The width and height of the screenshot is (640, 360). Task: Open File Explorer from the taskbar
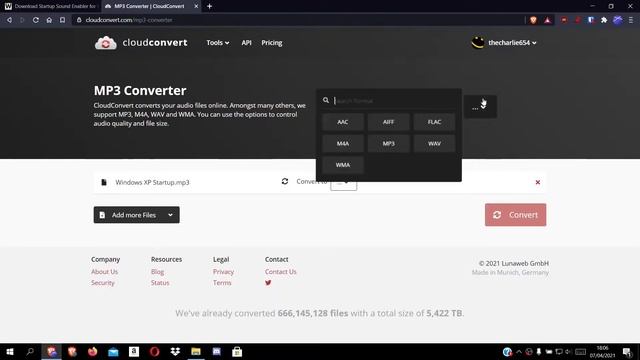(x=196, y=351)
